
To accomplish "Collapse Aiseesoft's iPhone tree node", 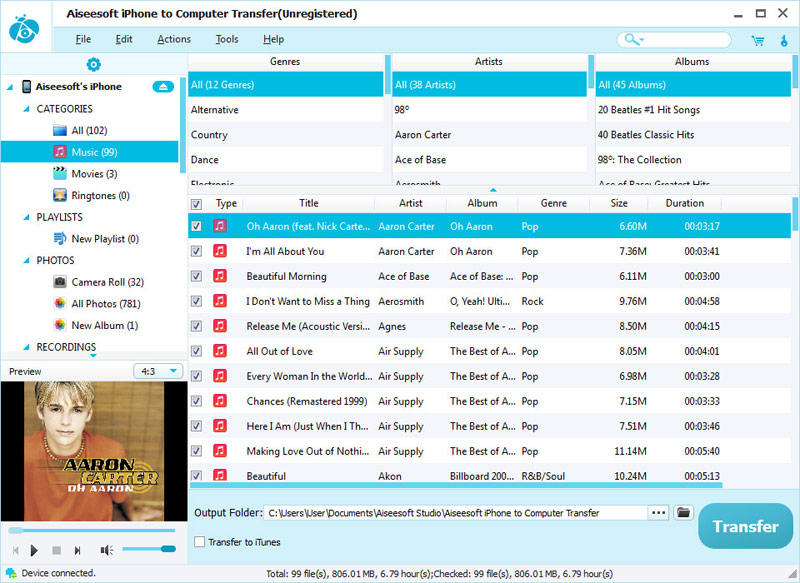I will 10,87.
